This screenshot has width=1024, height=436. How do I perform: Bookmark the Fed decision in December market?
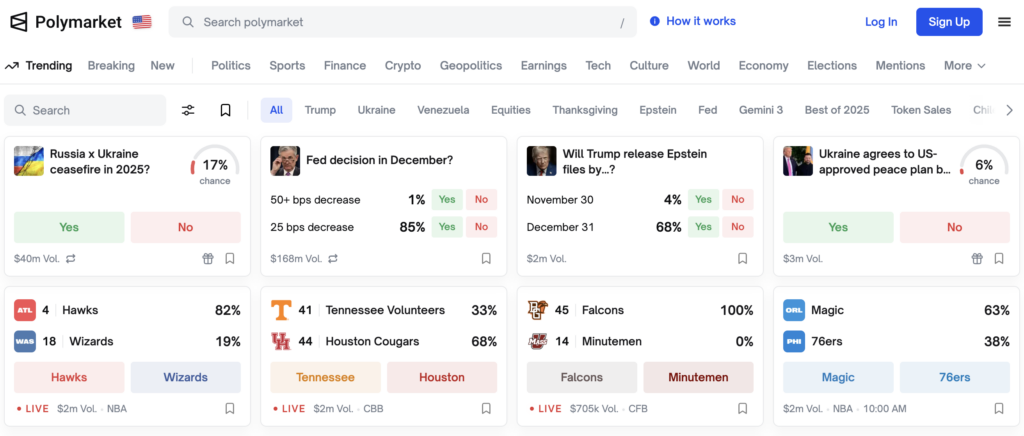[x=486, y=259]
